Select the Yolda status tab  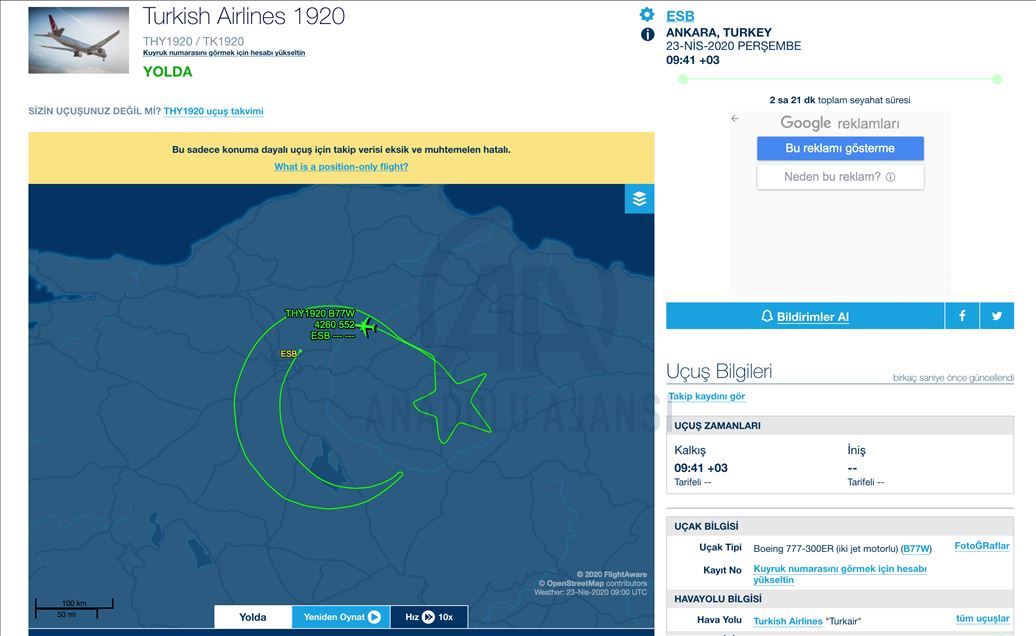tap(253, 617)
